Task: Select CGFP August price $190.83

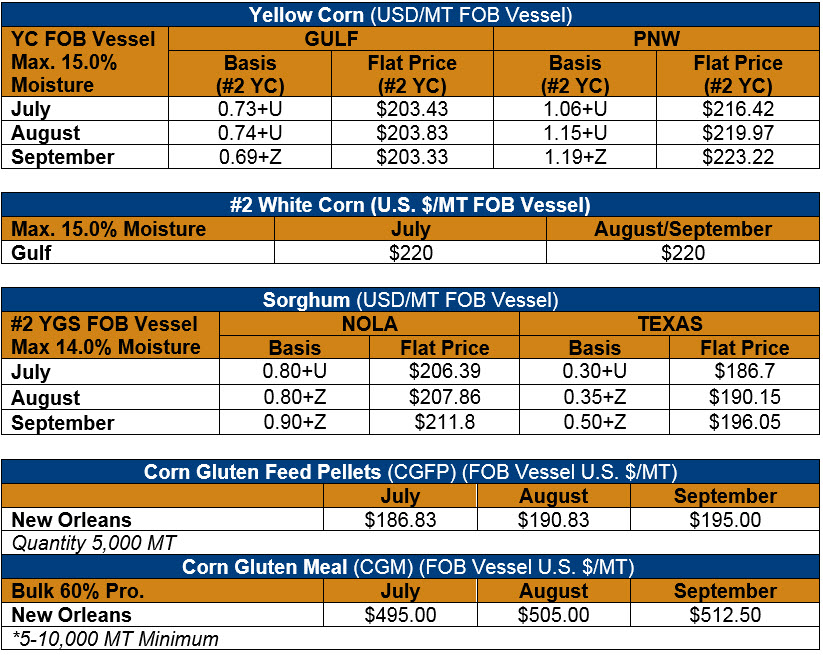Action: pyautogui.click(x=554, y=520)
